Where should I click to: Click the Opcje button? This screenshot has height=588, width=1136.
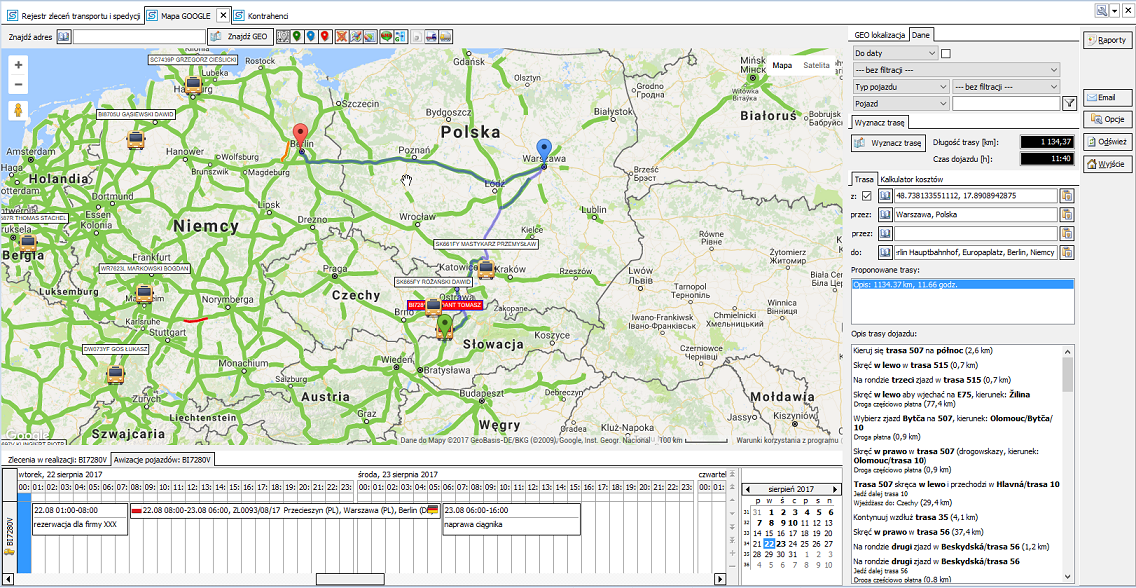1107,119
